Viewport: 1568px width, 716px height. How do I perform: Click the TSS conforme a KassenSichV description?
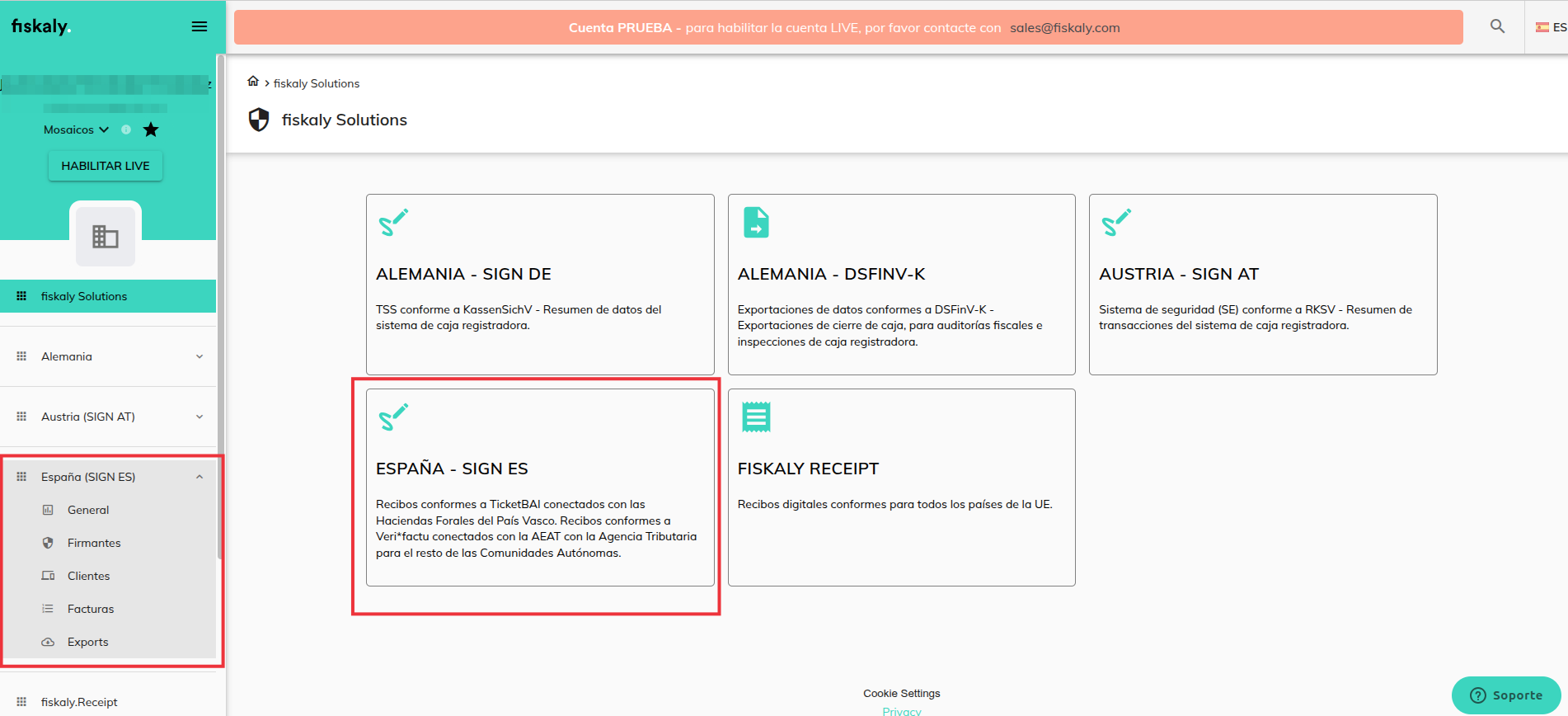(519, 318)
